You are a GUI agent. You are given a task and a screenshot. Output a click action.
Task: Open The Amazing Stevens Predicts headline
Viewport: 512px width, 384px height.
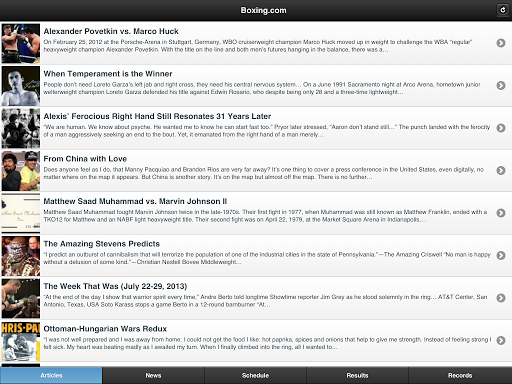[x=102, y=244]
